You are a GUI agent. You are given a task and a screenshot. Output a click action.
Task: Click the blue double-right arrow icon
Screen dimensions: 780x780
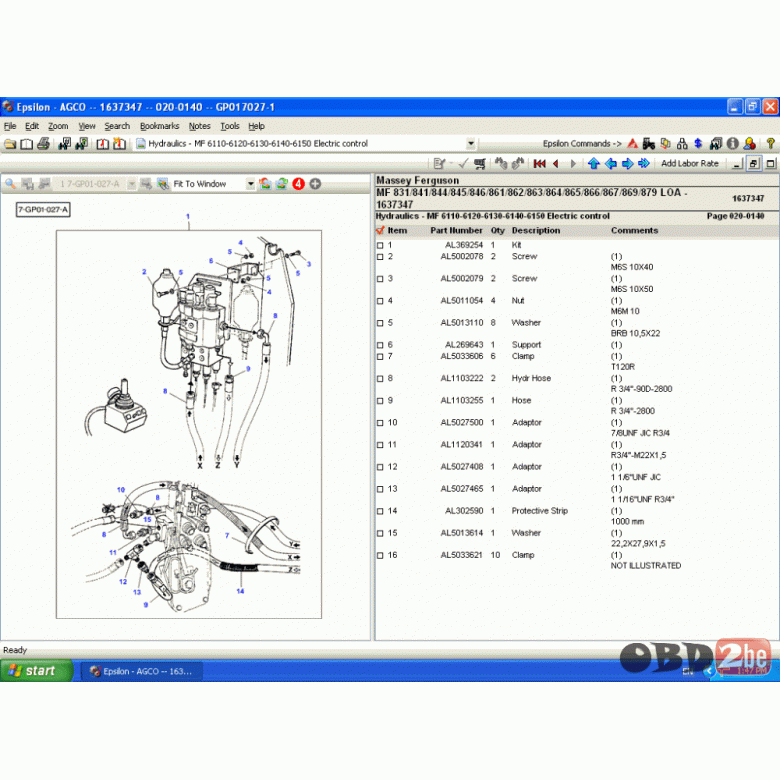pyautogui.click(x=644, y=164)
